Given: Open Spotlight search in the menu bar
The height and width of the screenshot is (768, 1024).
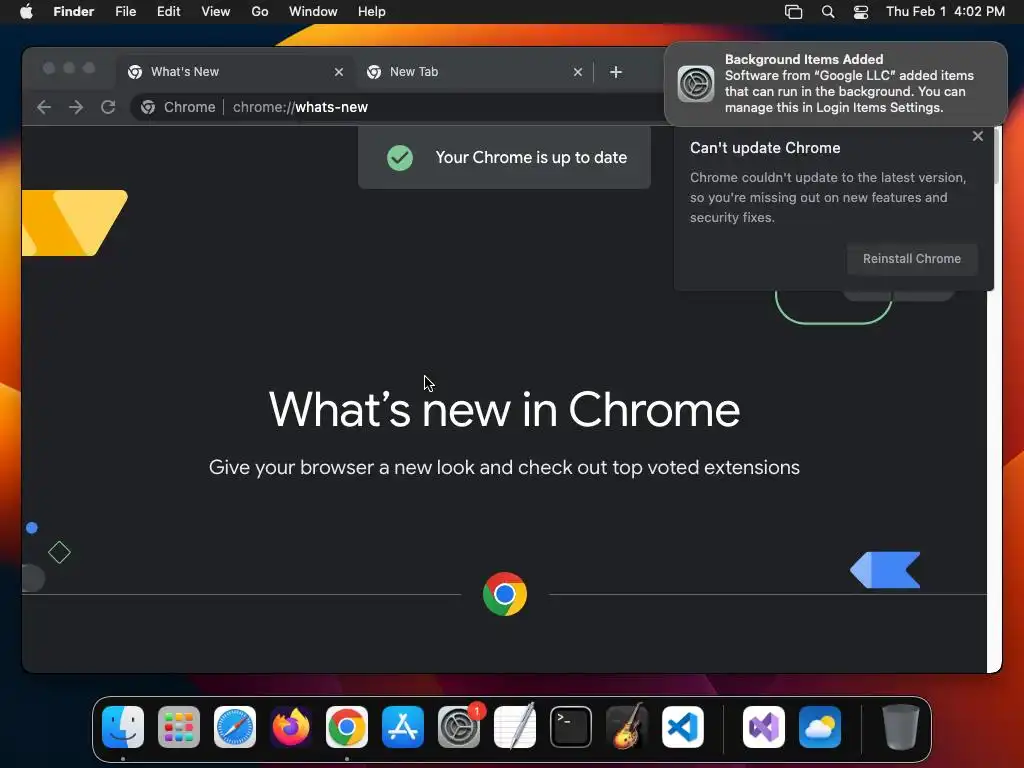Looking at the screenshot, I should 827,12.
